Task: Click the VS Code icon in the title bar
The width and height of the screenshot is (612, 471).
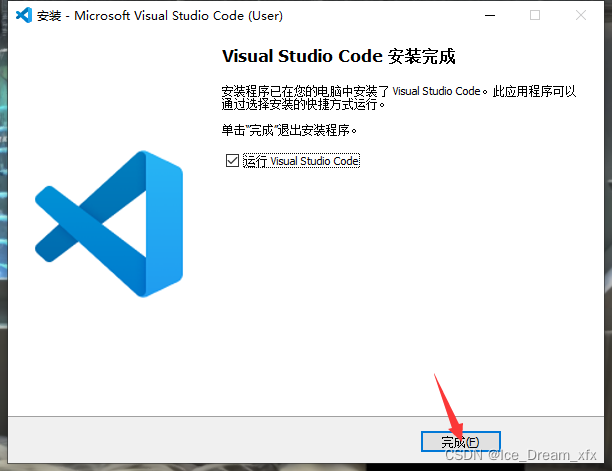Action: click(x=24, y=16)
